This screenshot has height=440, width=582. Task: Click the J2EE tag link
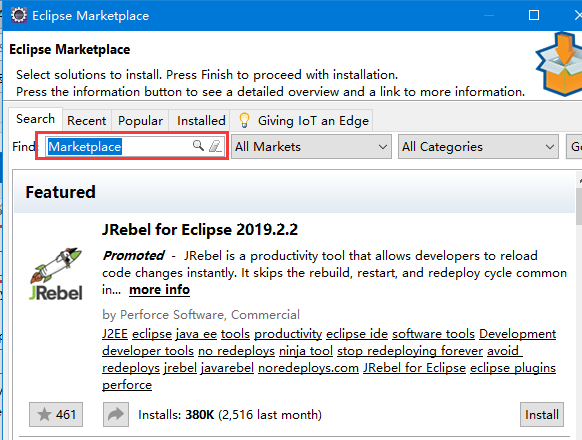pos(115,333)
